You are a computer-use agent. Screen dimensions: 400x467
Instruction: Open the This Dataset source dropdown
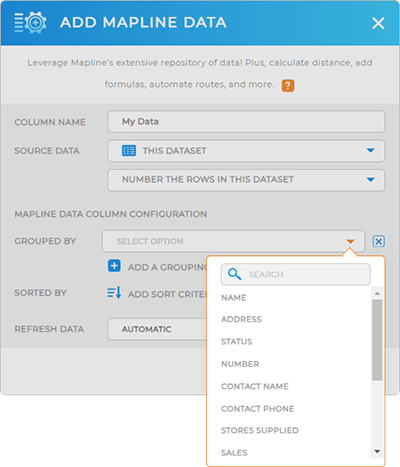246,151
